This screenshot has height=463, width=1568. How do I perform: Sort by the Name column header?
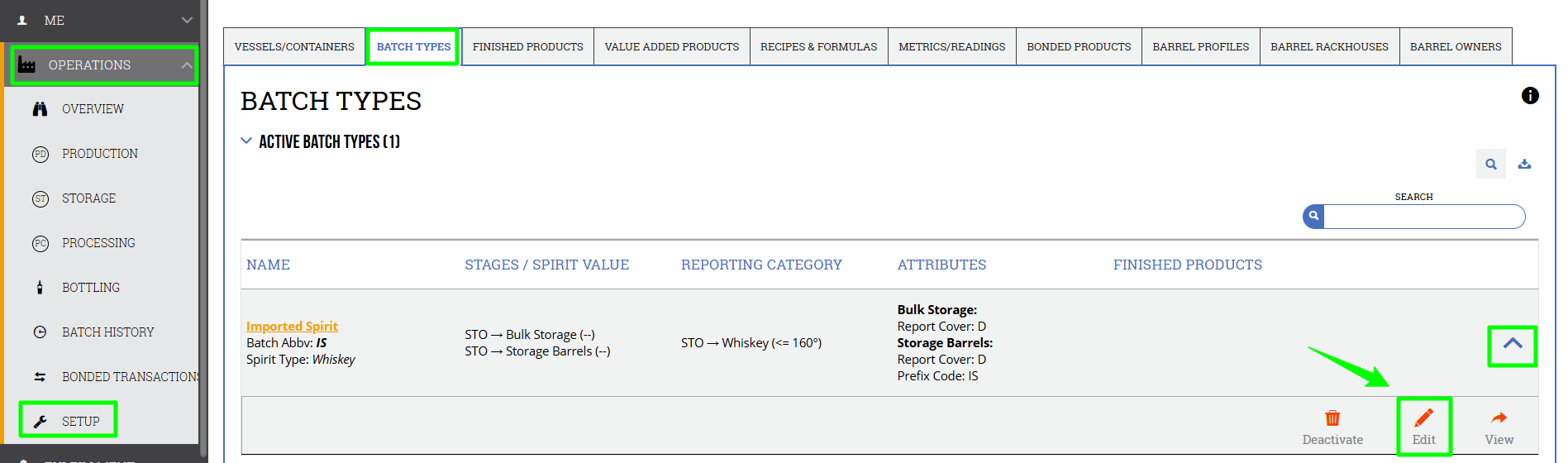[268, 265]
